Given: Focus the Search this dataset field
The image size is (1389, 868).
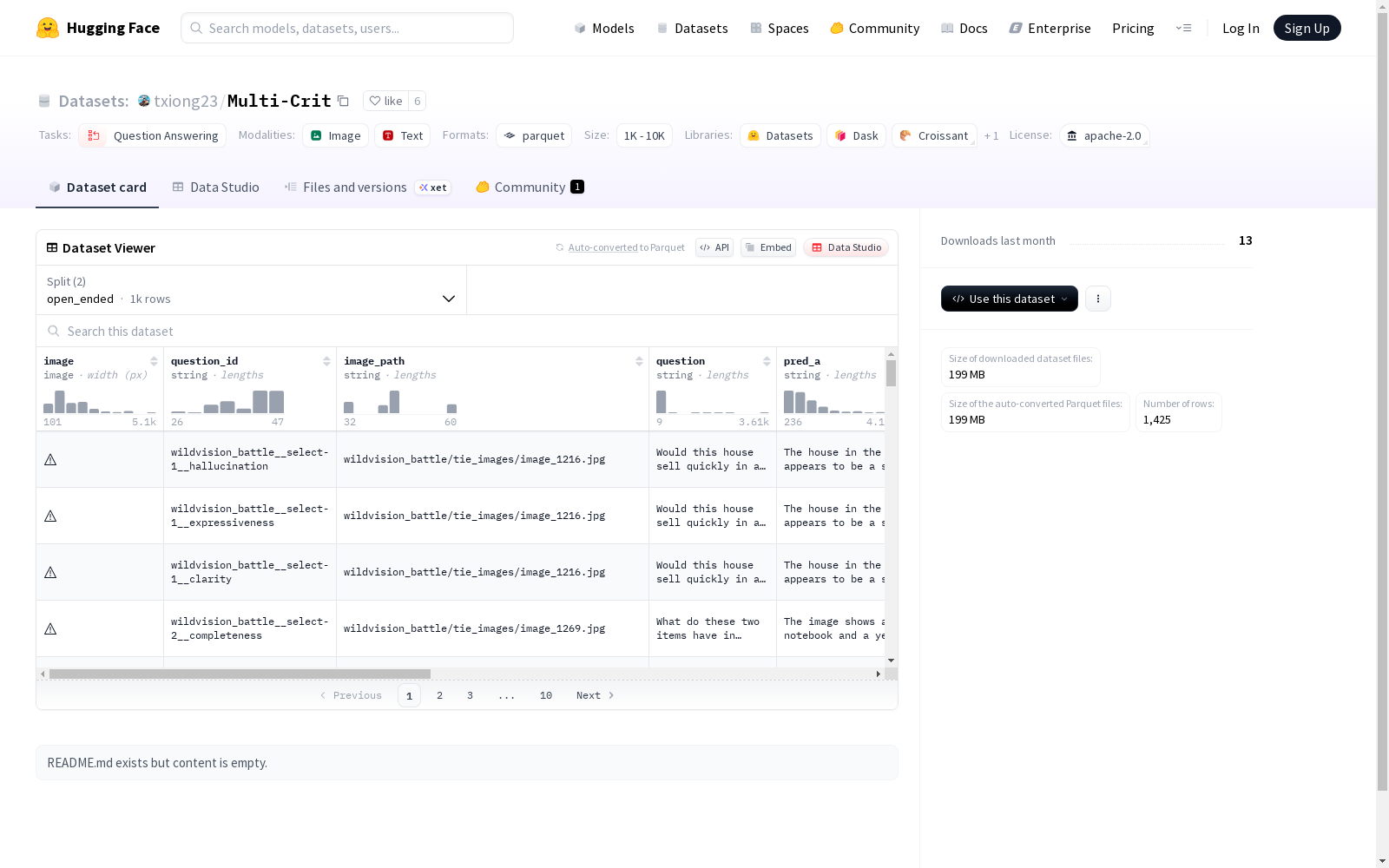Looking at the screenshot, I should coord(467,331).
